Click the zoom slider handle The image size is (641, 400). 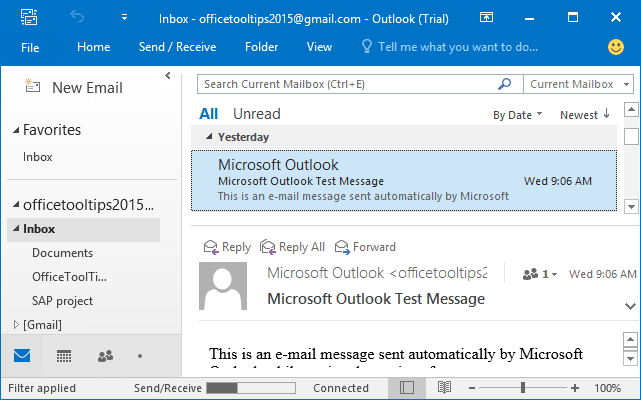click(x=523, y=387)
